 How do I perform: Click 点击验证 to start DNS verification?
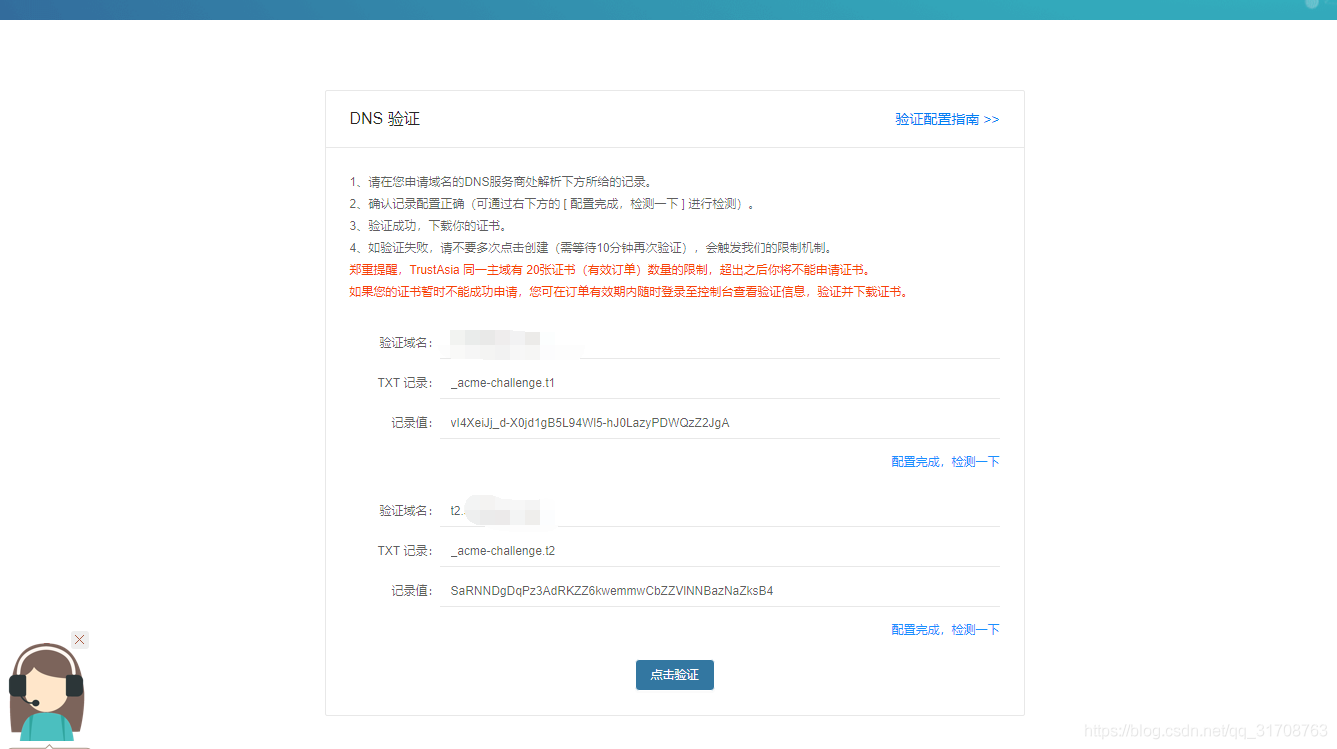point(674,674)
